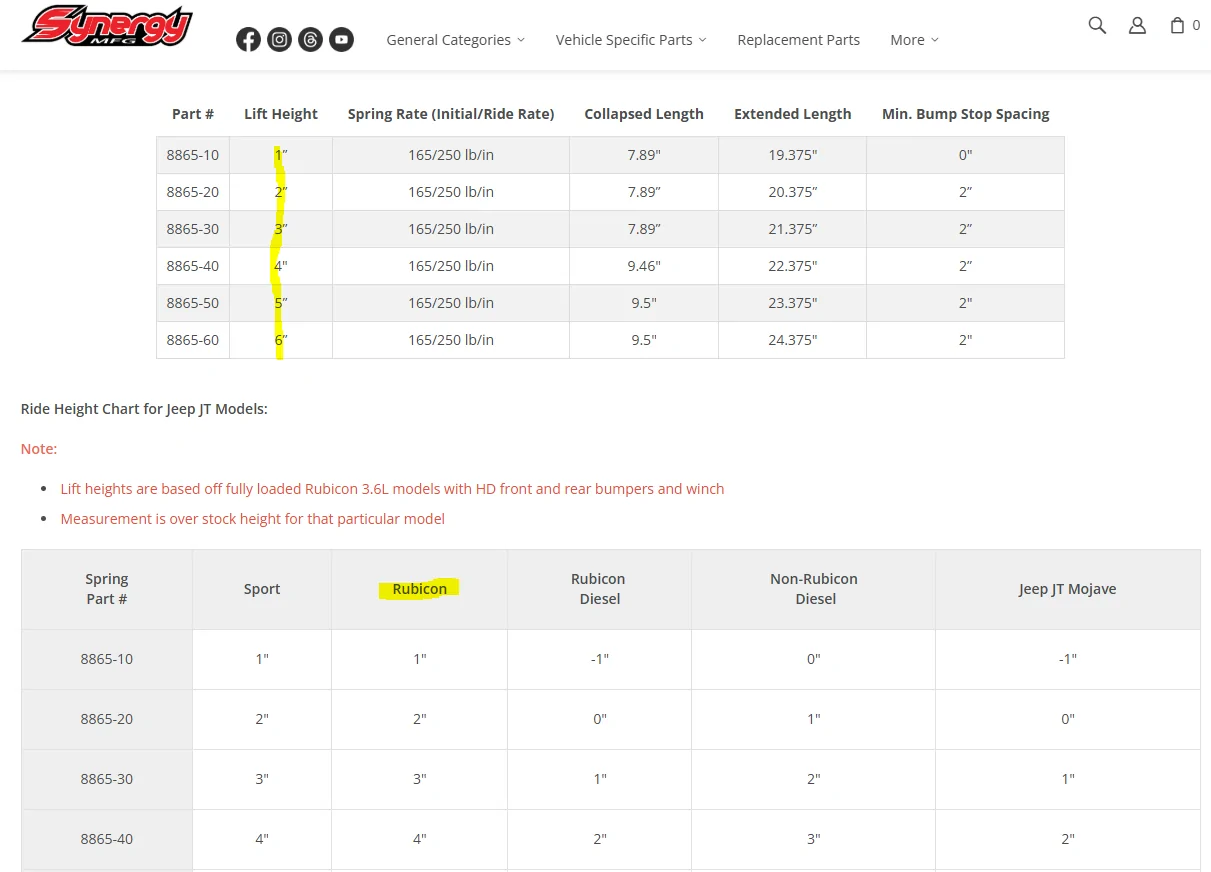Click the Min. Bump Stop Spacing header
The width and height of the screenshot is (1211, 872).
966,114
